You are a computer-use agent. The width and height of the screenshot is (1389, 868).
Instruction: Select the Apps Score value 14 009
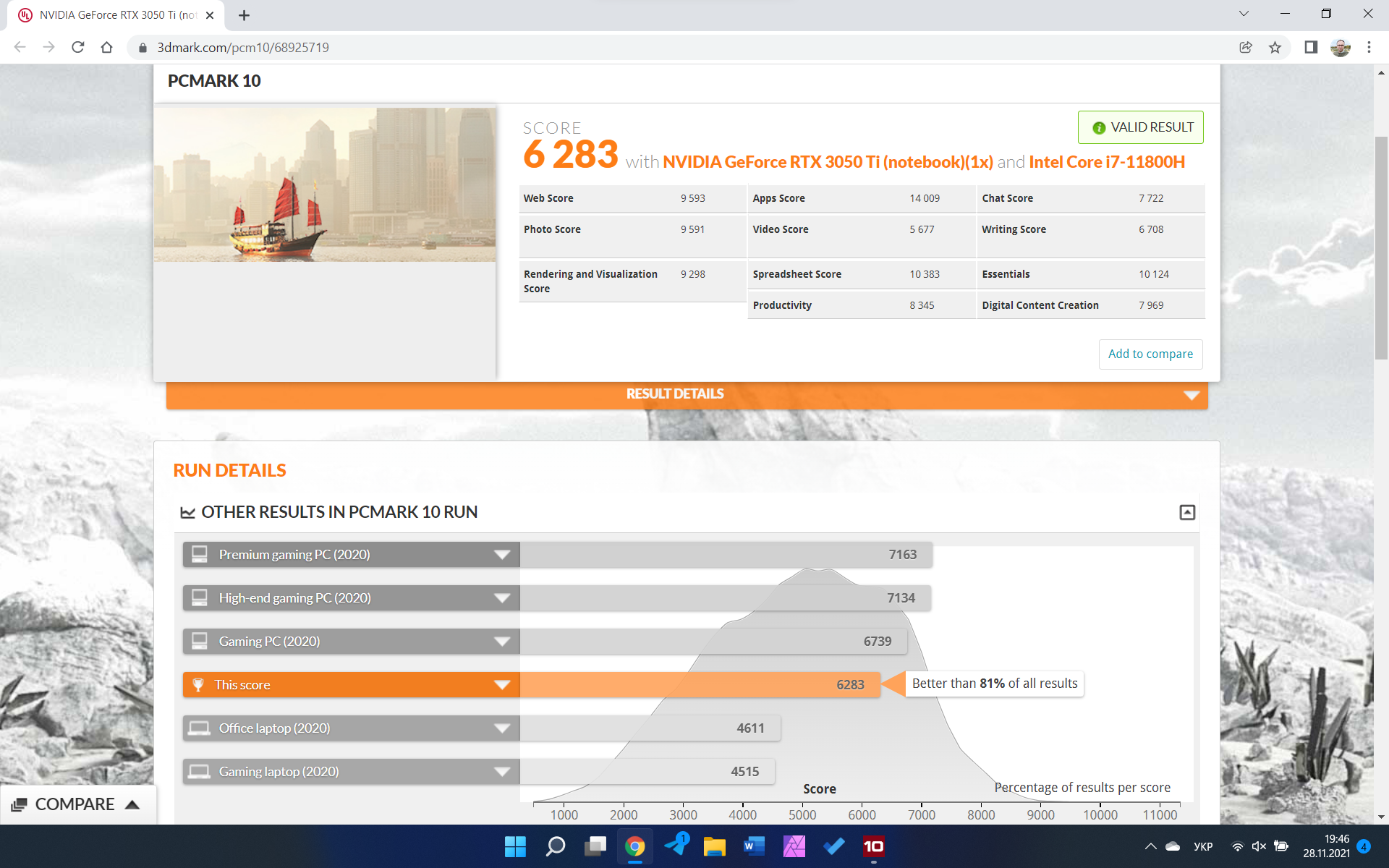tap(925, 198)
